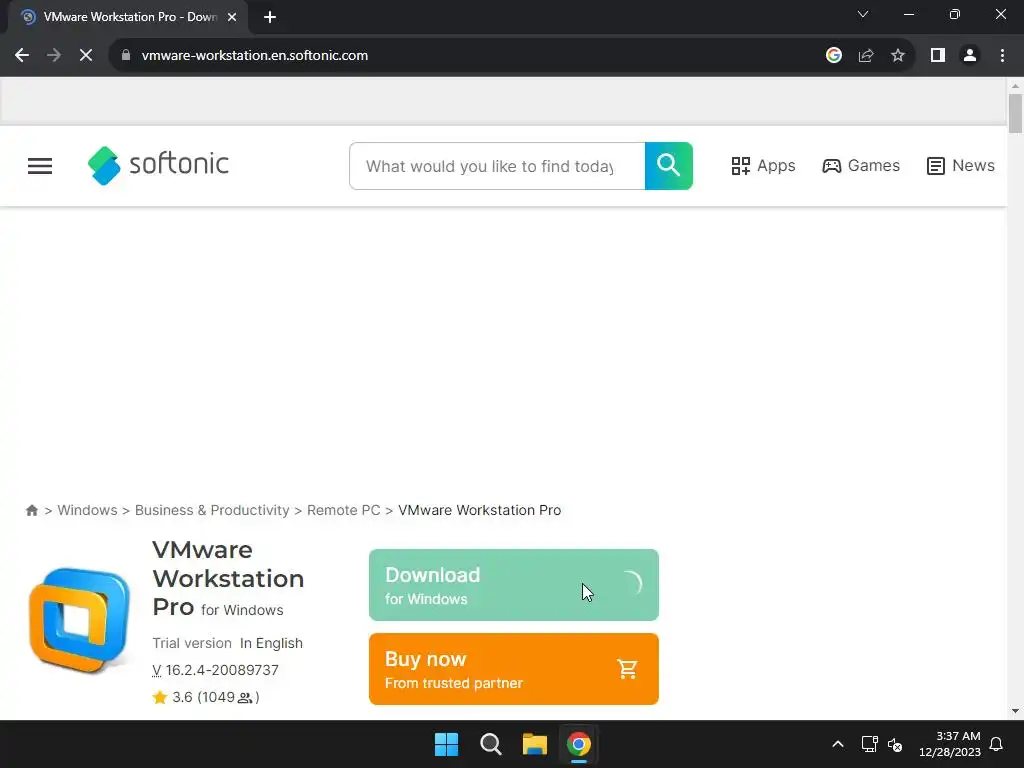
Task: Open the Games section
Action: [861, 166]
